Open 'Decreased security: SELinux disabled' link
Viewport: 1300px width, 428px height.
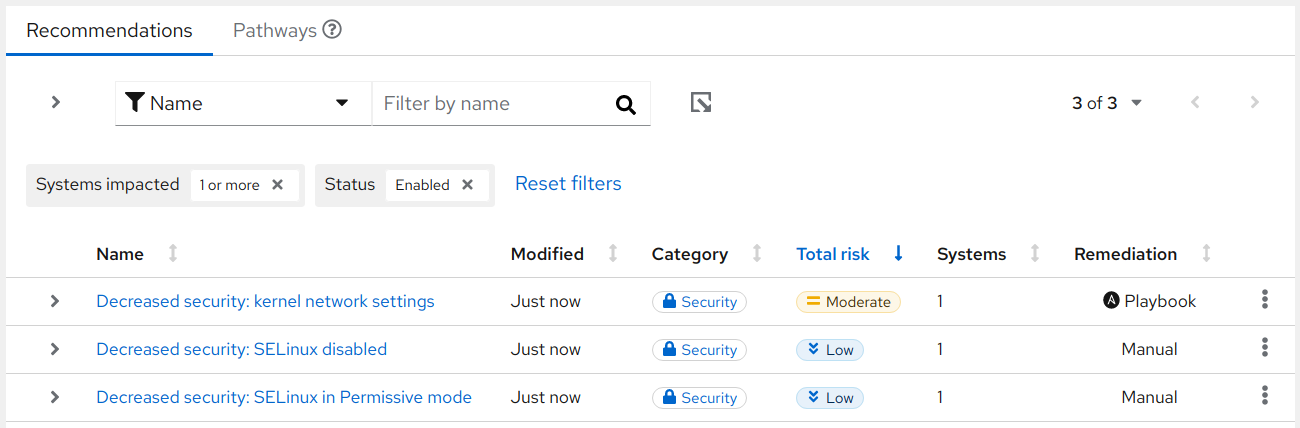pos(241,349)
